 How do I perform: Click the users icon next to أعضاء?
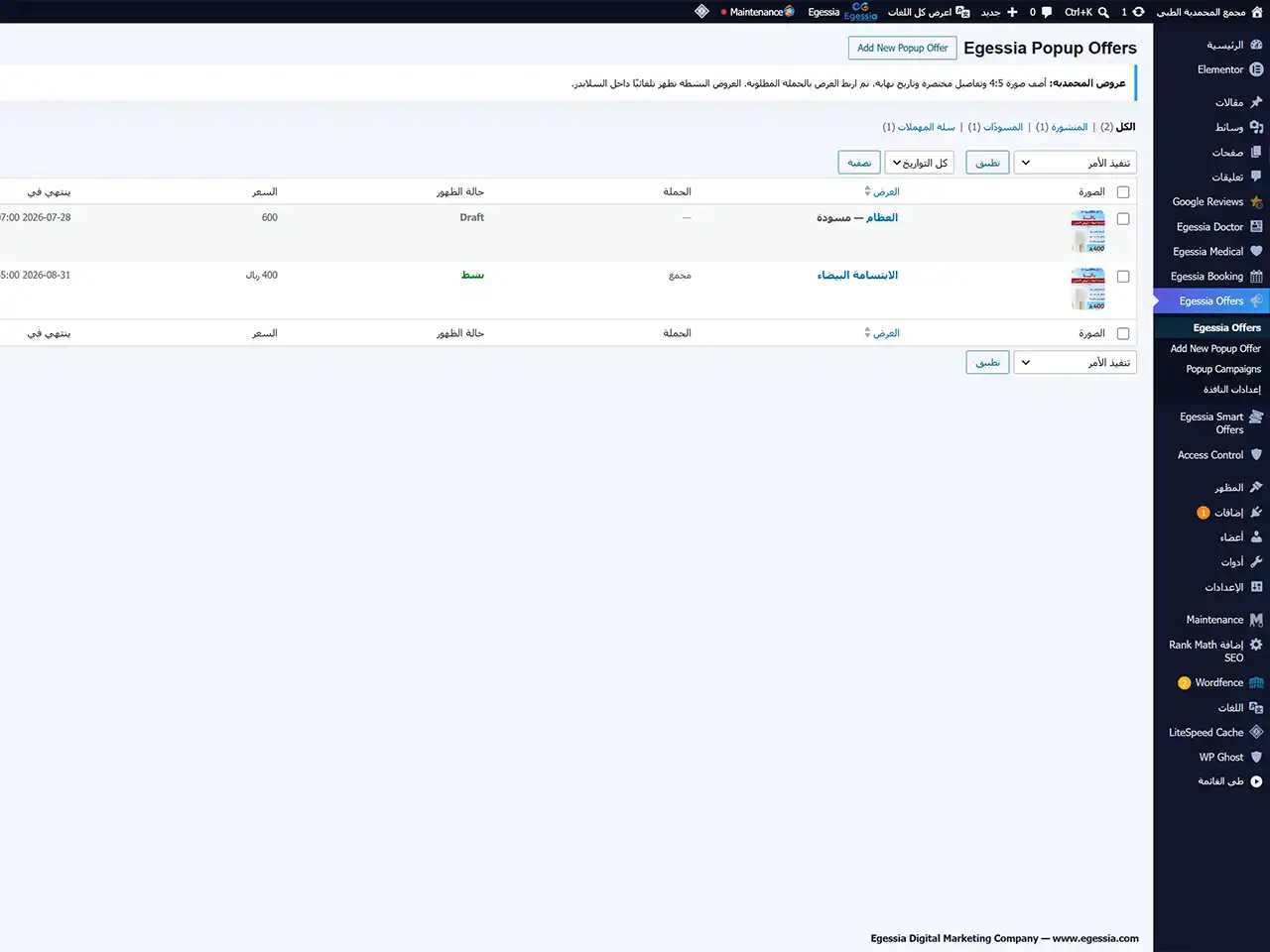point(1256,536)
